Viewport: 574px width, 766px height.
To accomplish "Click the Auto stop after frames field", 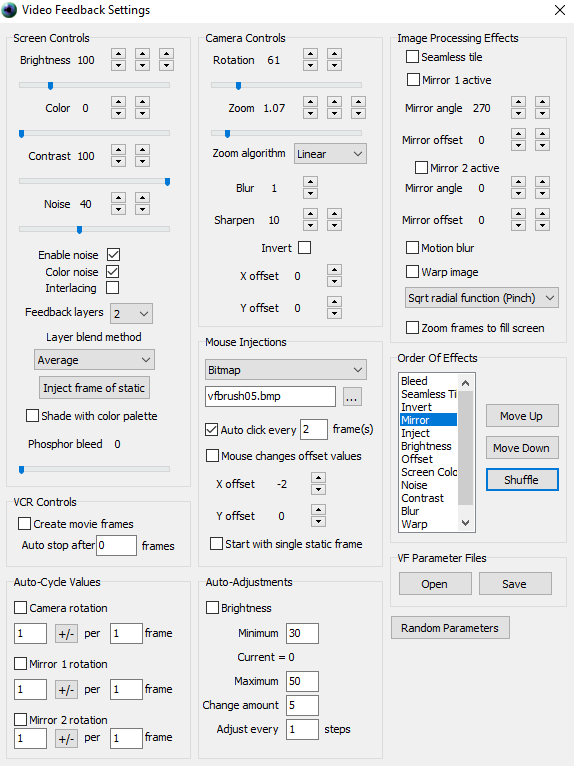I will tap(116, 545).
